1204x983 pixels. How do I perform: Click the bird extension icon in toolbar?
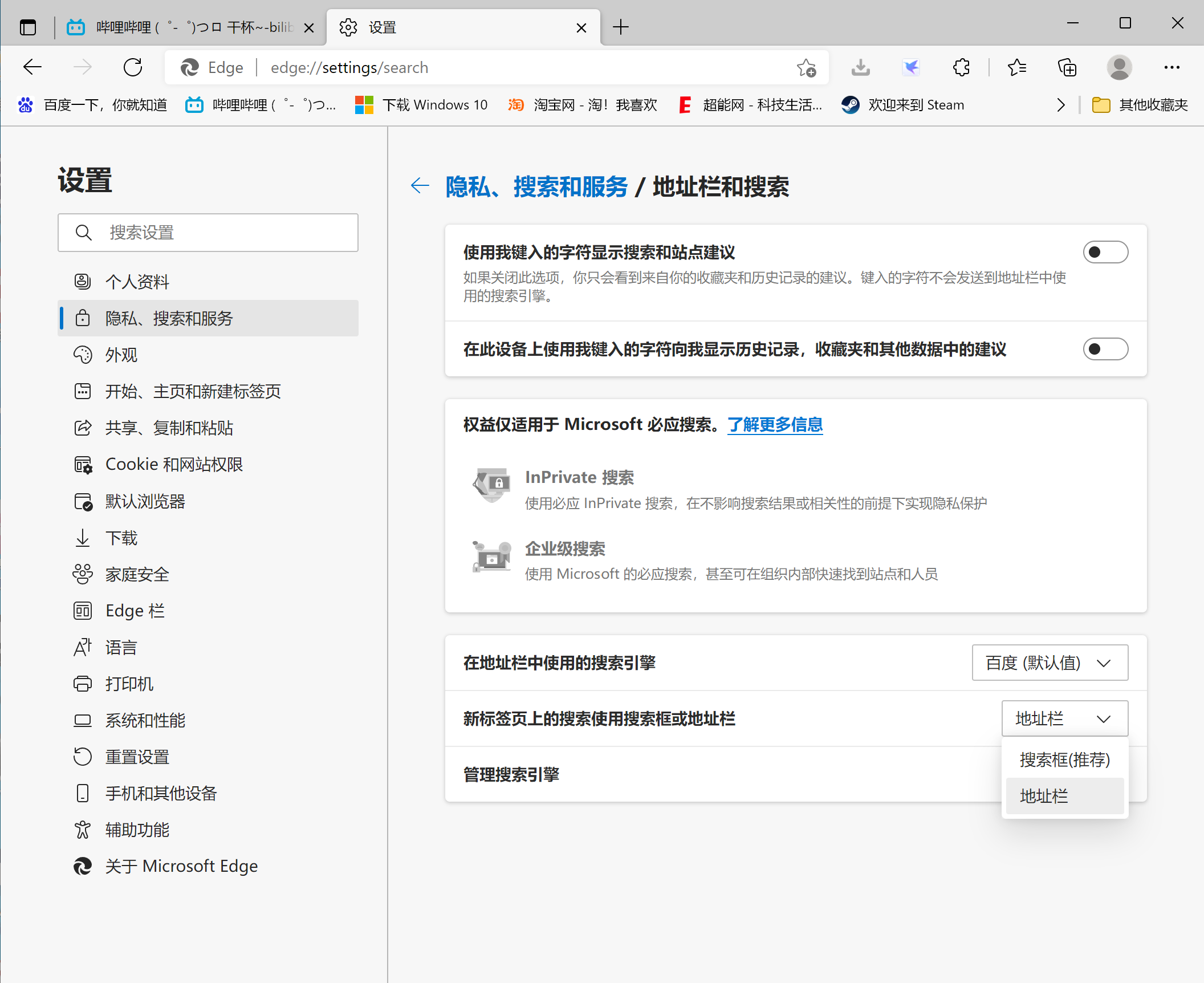(x=911, y=68)
